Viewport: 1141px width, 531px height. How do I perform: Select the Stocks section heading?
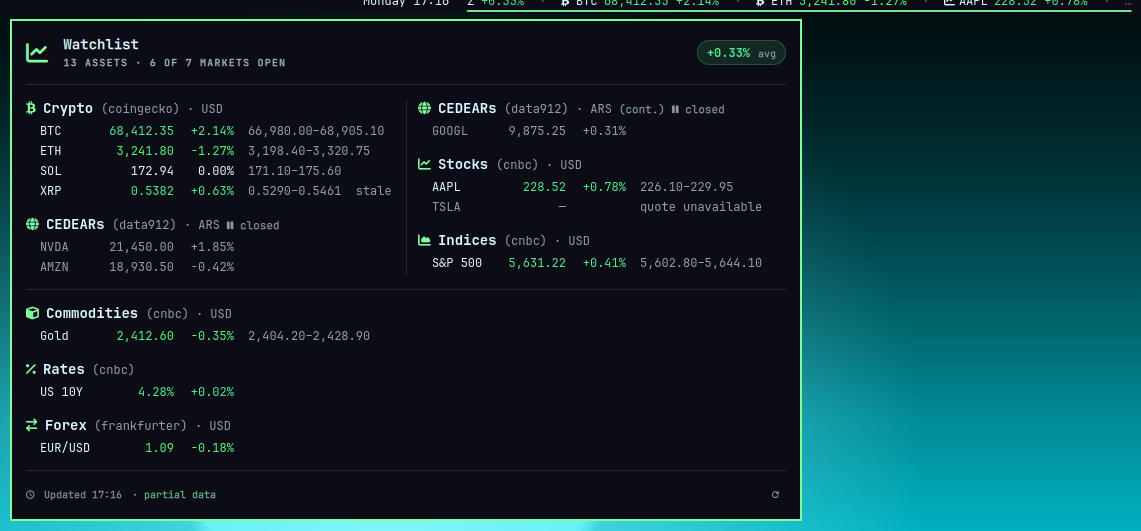click(x=463, y=164)
